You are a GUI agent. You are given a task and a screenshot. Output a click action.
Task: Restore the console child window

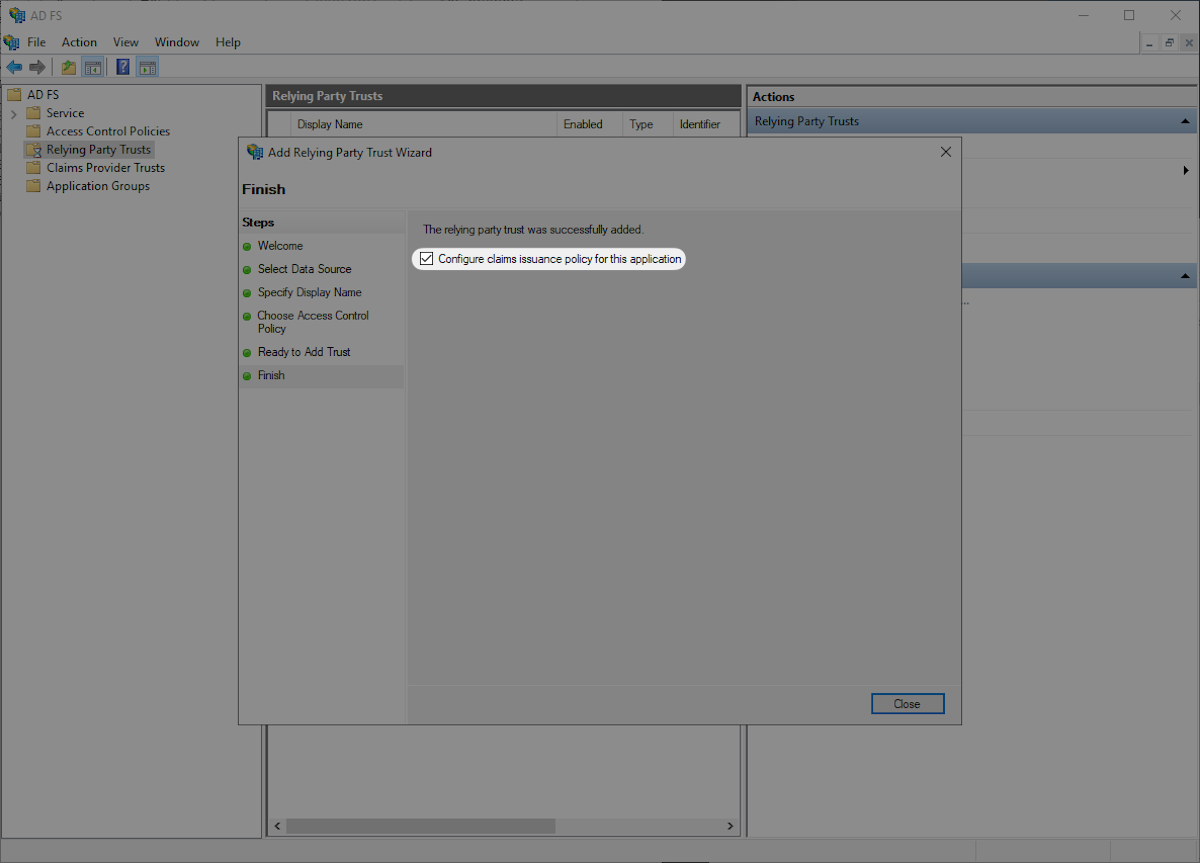pos(1169,43)
